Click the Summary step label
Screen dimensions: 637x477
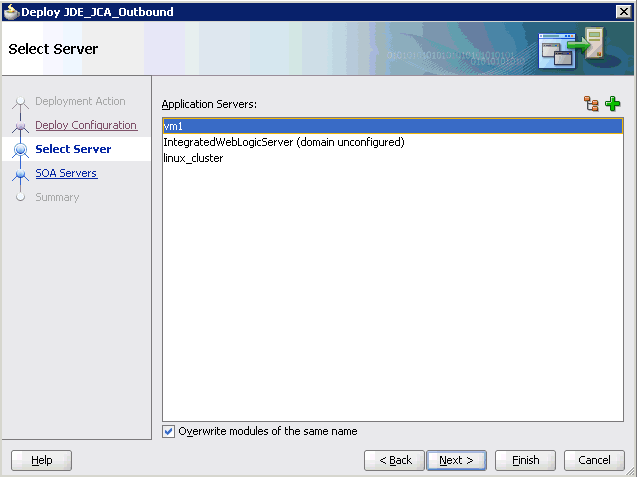click(57, 197)
